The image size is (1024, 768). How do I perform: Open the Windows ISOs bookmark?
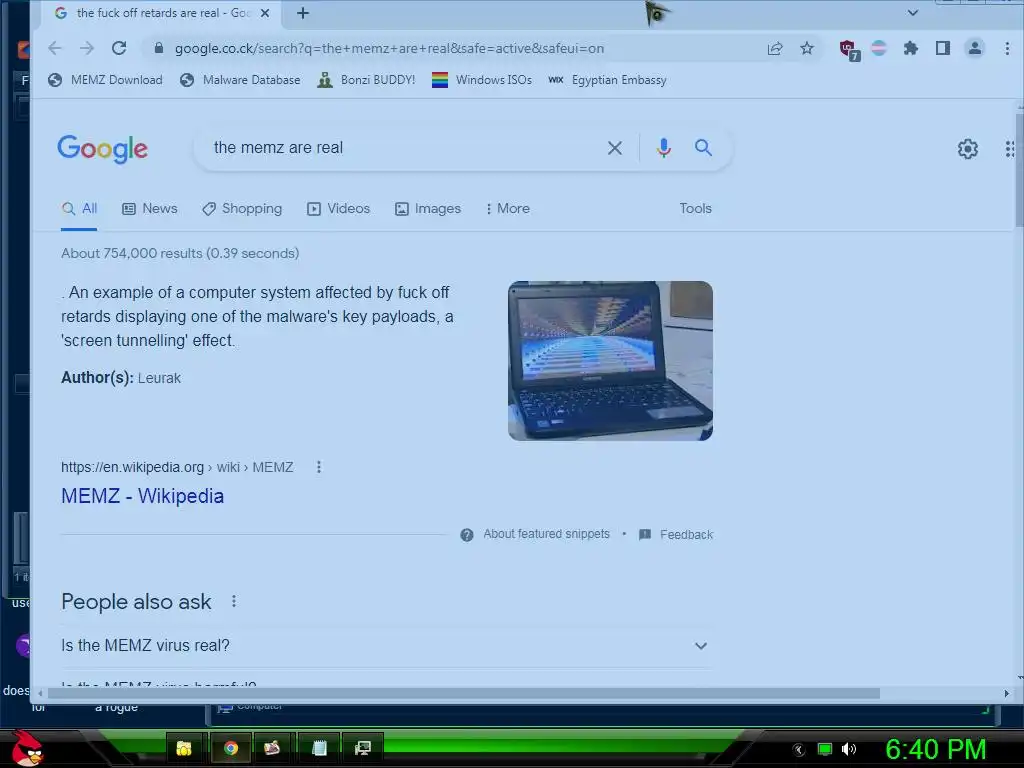click(x=482, y=80)
